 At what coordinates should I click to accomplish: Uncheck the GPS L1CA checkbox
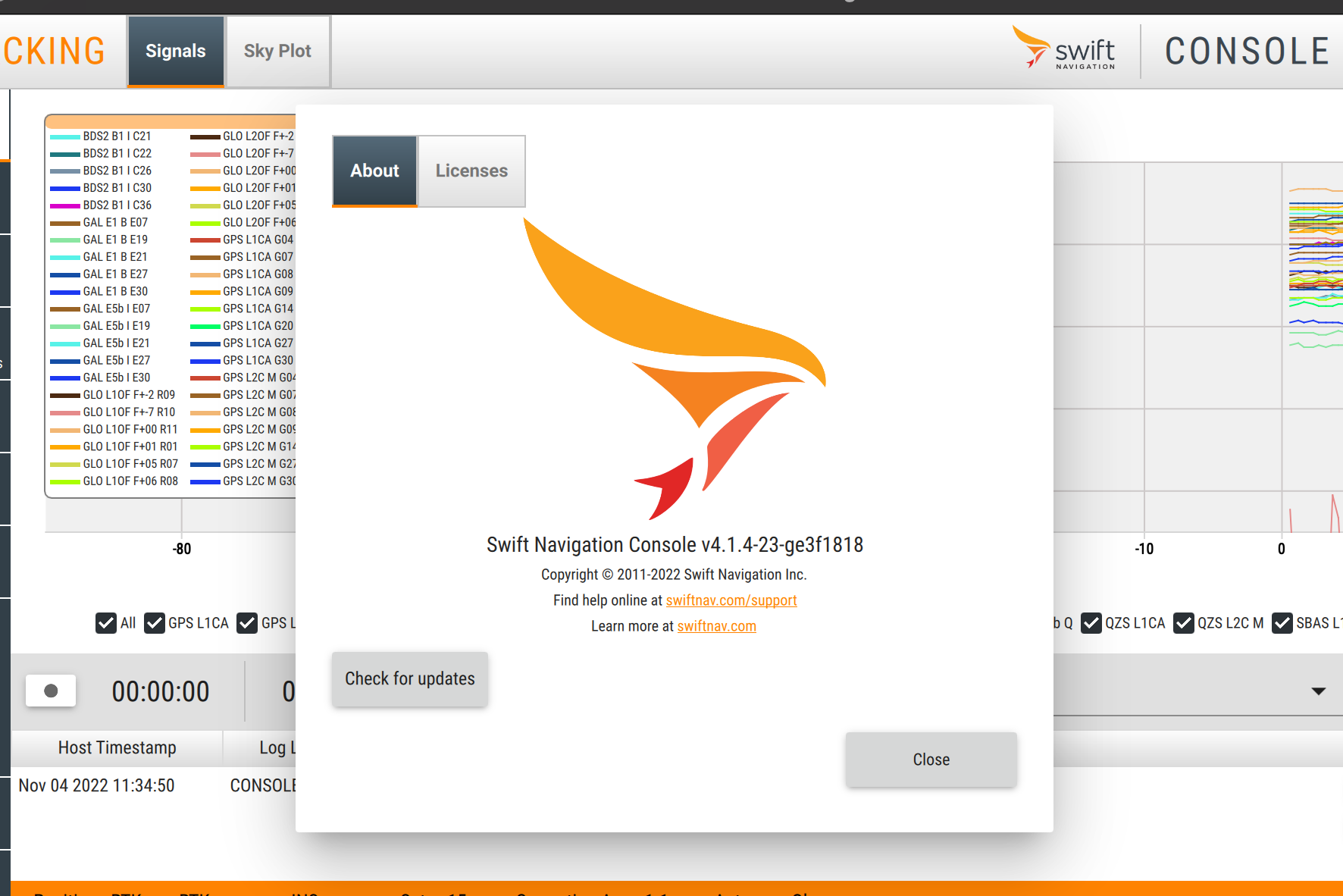coord(155,623)
